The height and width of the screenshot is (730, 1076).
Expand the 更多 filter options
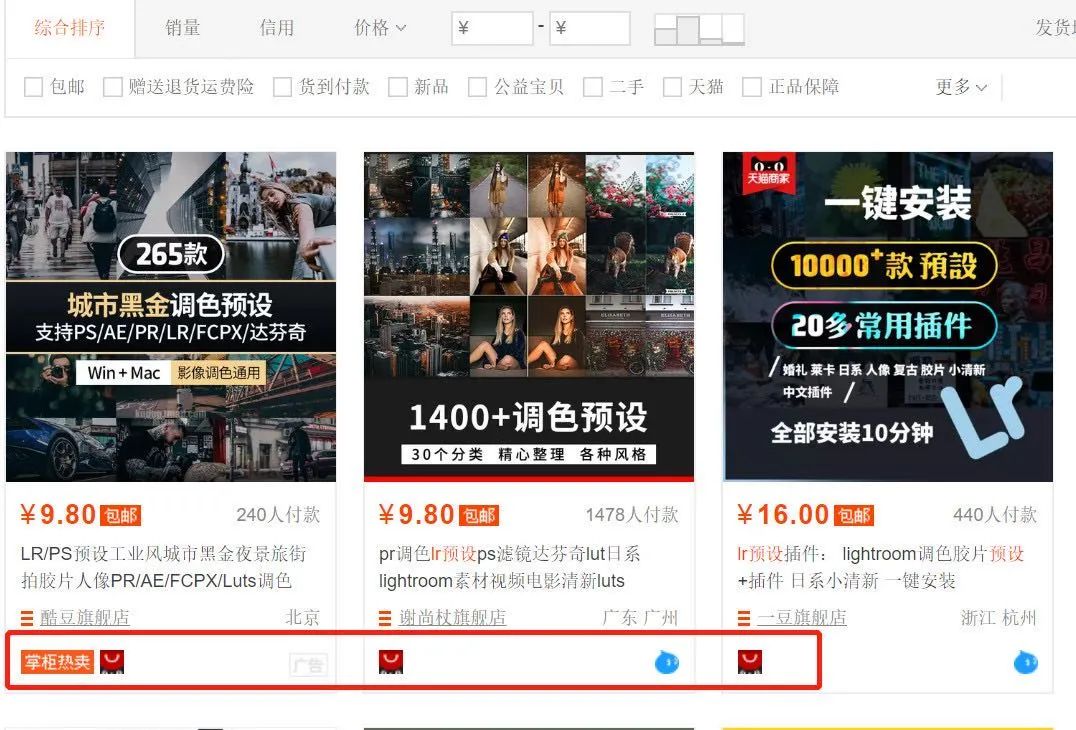click(961, 87)
